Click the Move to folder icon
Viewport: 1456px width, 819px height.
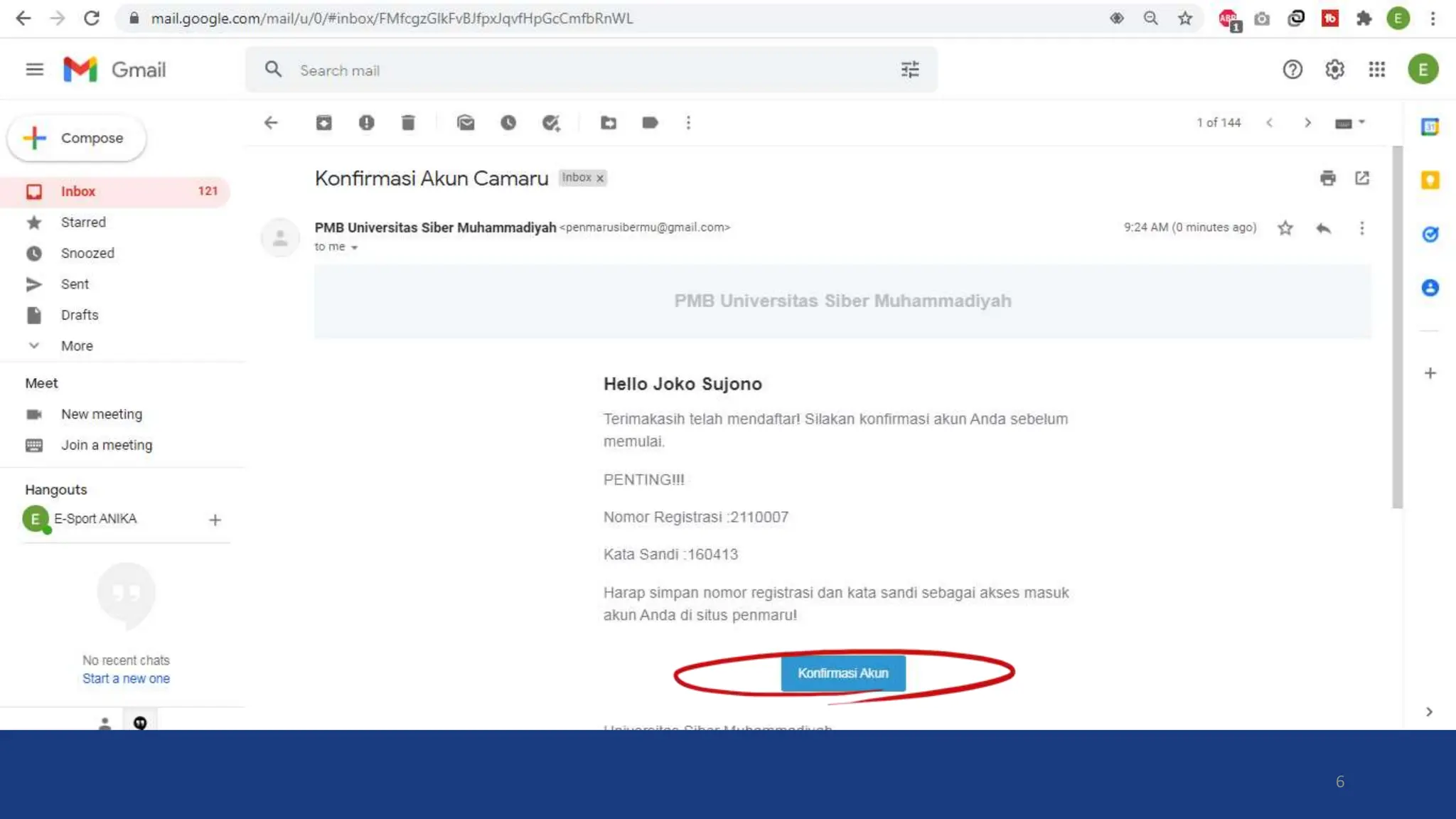click(x=609, y=123)
